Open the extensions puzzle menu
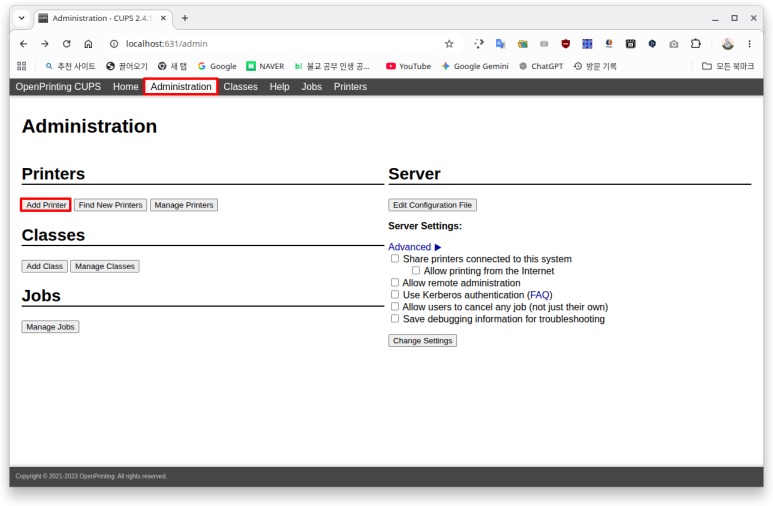 (696, 44)
